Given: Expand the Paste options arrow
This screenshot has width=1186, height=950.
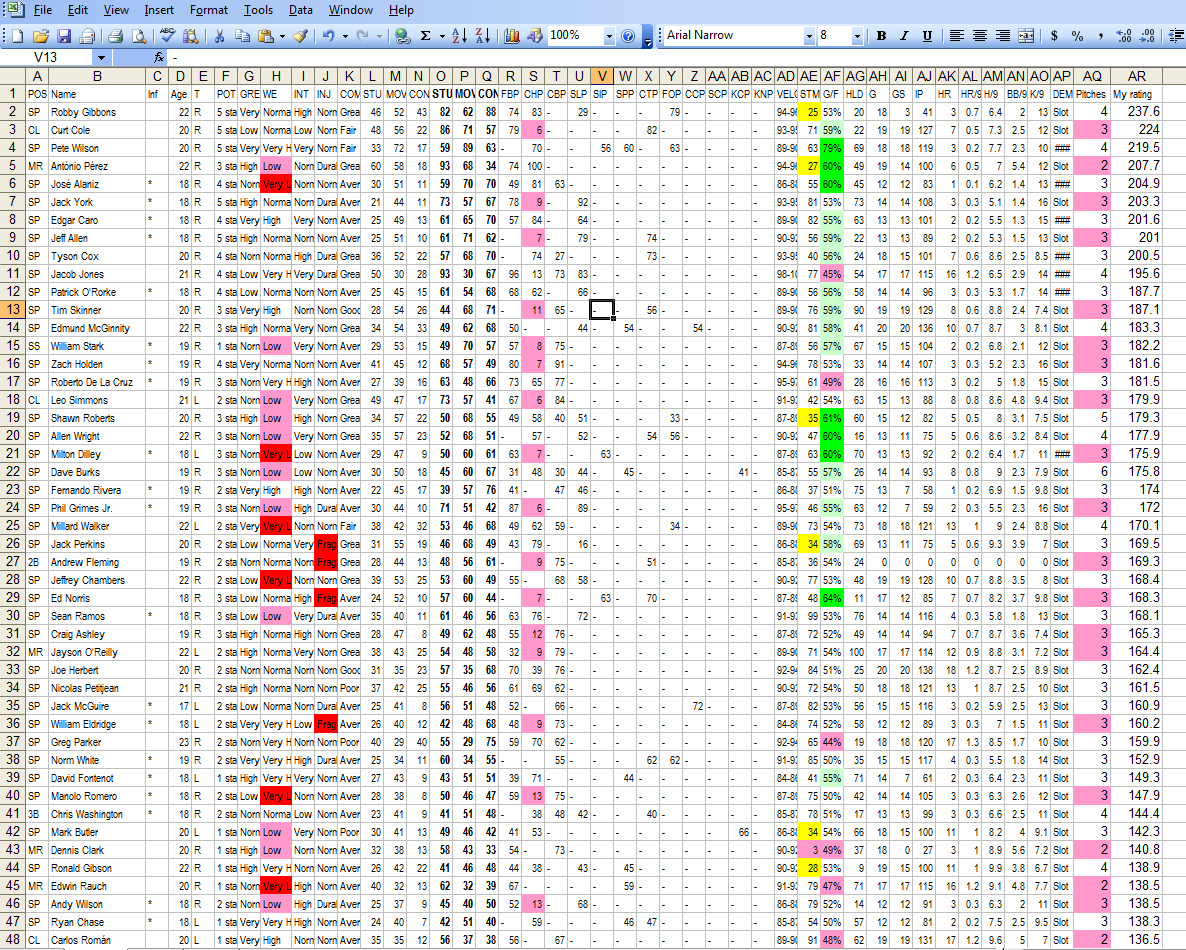Looking at the screenshot, I should pyautogui.click(x=282, y=36).
